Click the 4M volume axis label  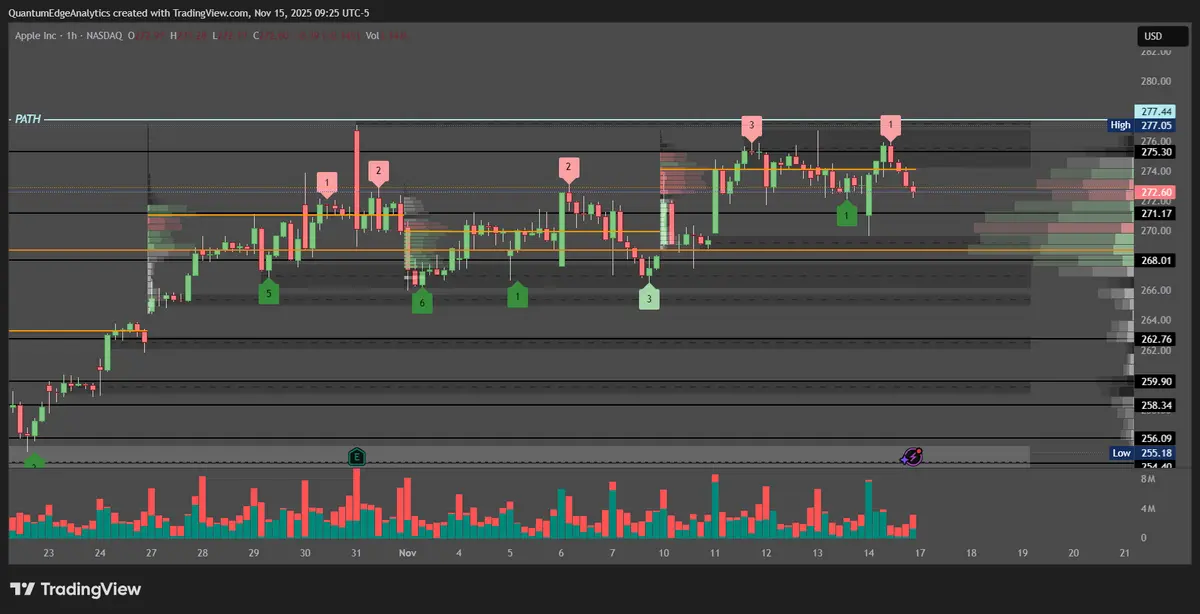click(x=1150, y=509)
